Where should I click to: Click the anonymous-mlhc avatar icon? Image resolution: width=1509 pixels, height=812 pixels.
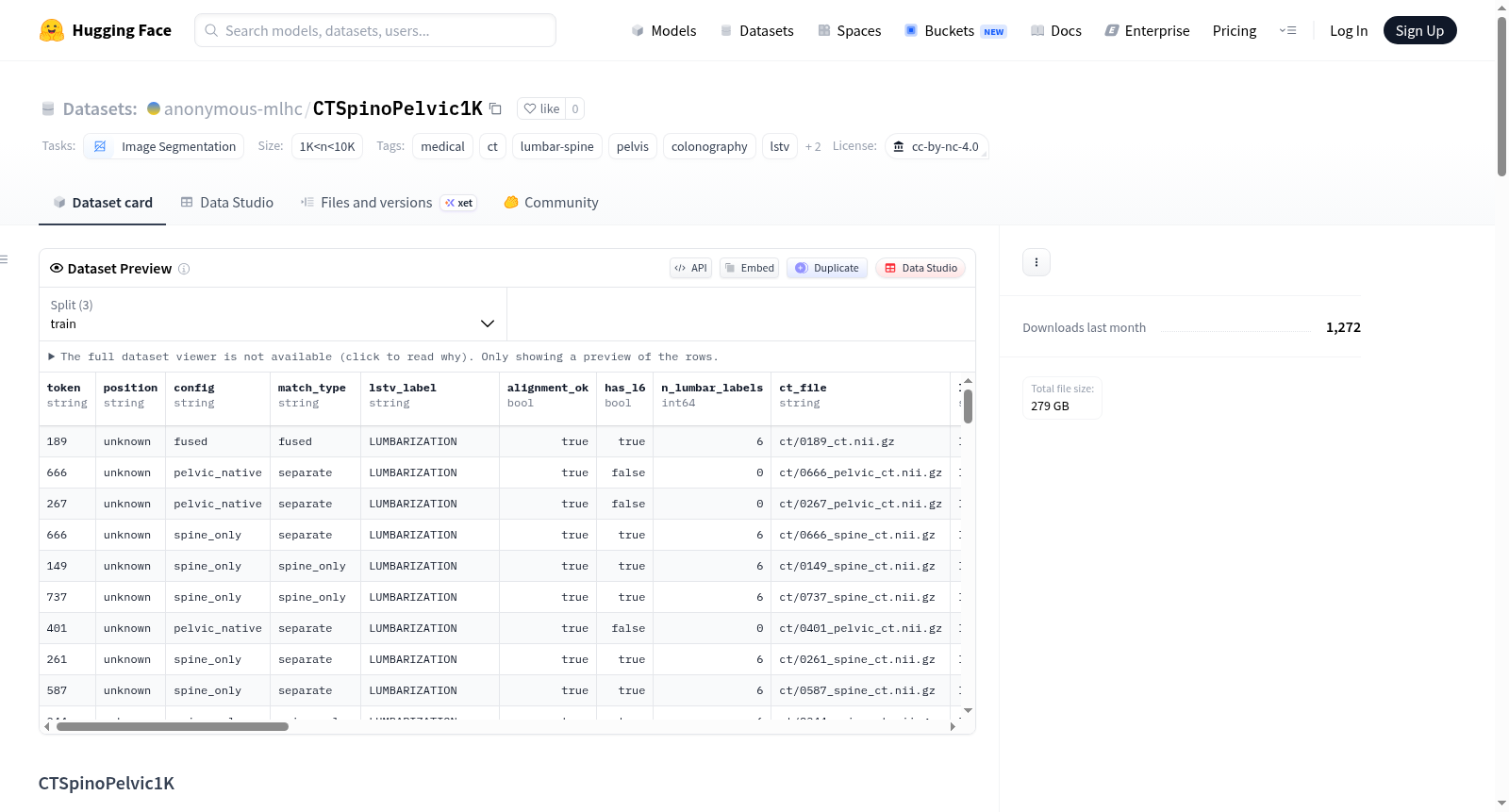(x=154, y=108)
